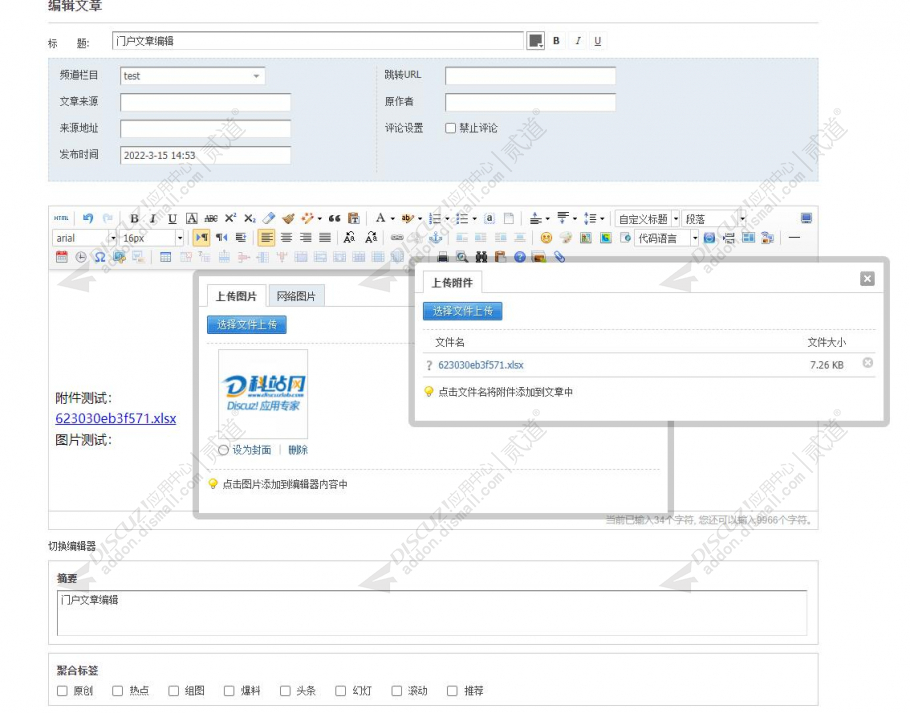Open the editor help

(x=519, y=257)
